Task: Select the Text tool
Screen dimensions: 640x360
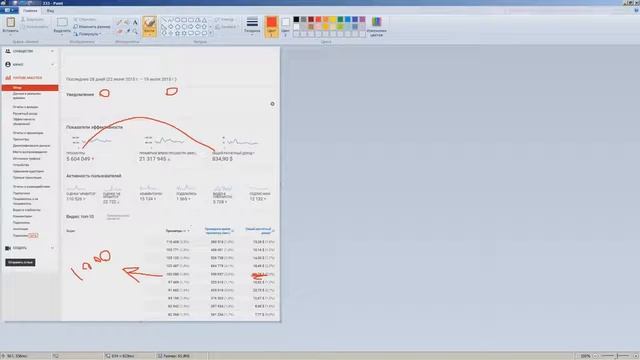Action: click(135, 22)
